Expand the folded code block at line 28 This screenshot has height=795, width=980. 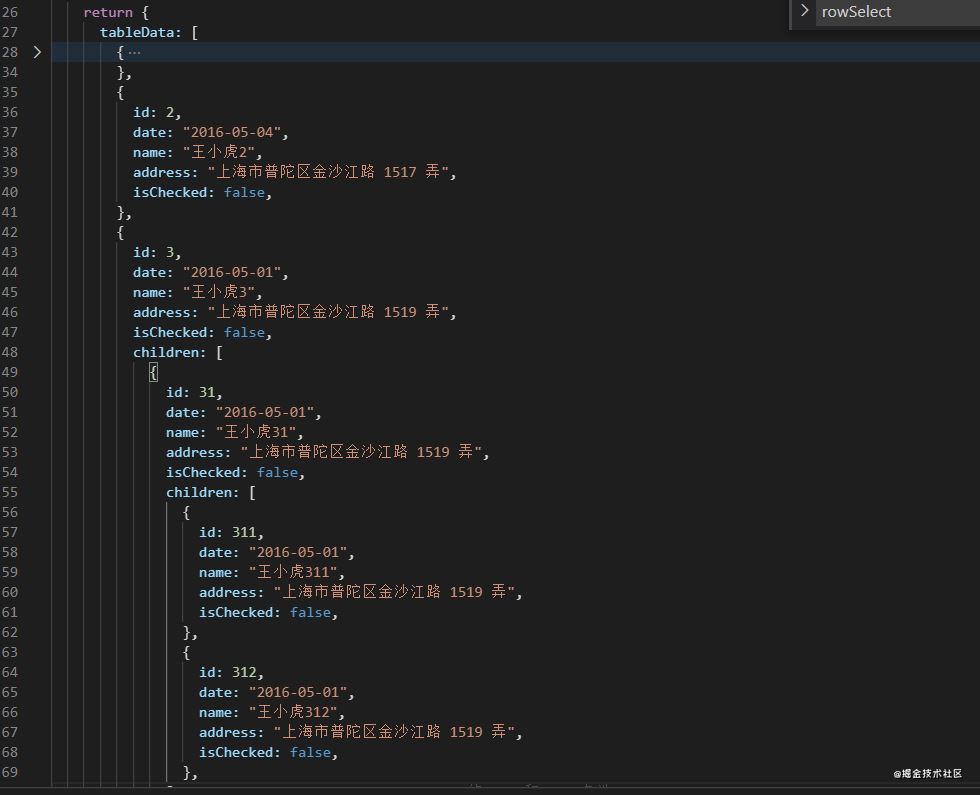click(37, 52)
